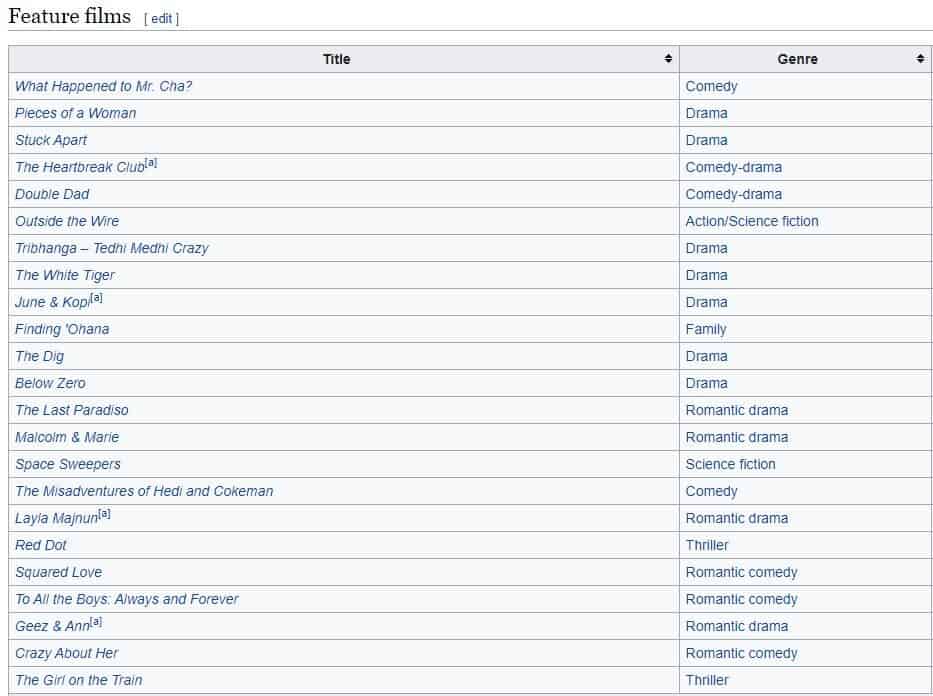The width and height of the screenshot is (933, 696).
Task: Click the edit link beside Feature films
Action: click(x=161, y=18)
